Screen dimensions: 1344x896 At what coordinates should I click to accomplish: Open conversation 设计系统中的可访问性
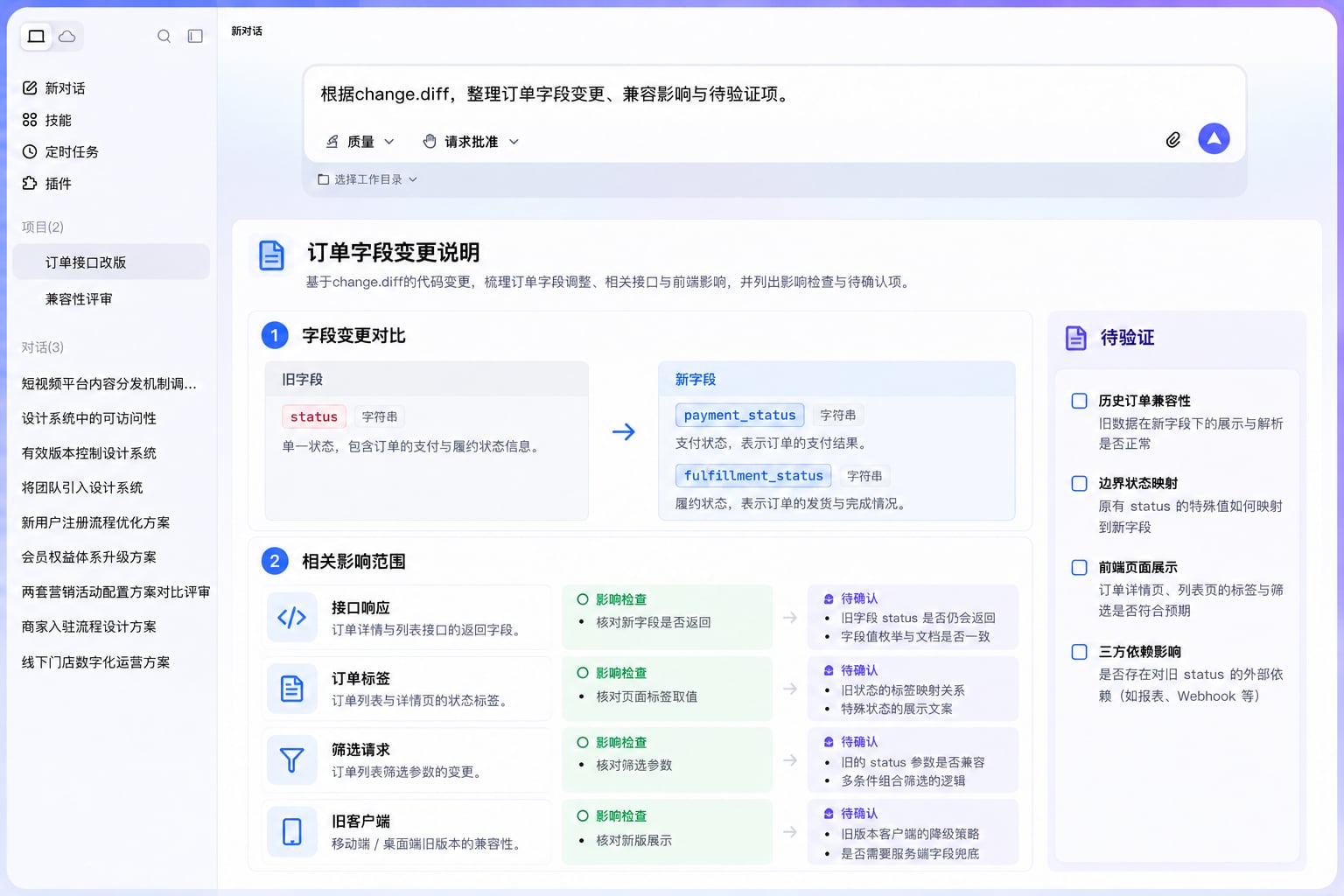pos(88,418)
